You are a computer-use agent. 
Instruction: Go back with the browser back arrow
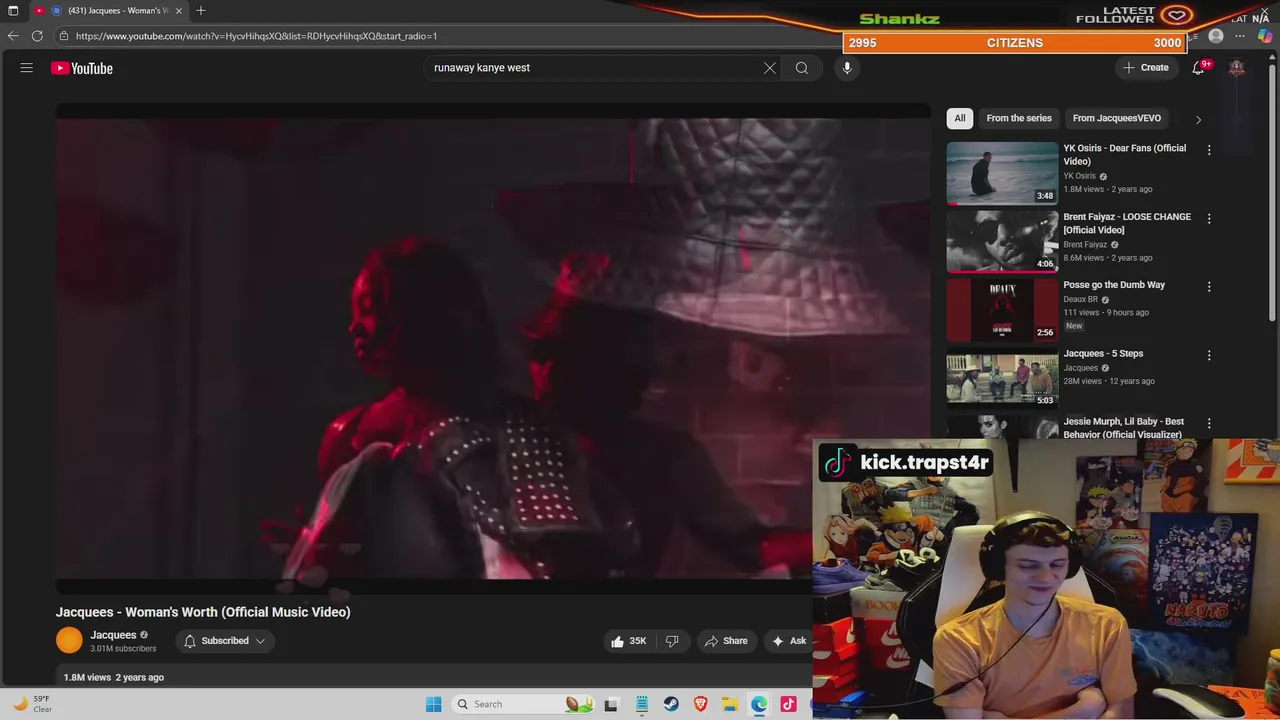click(13, 36)
